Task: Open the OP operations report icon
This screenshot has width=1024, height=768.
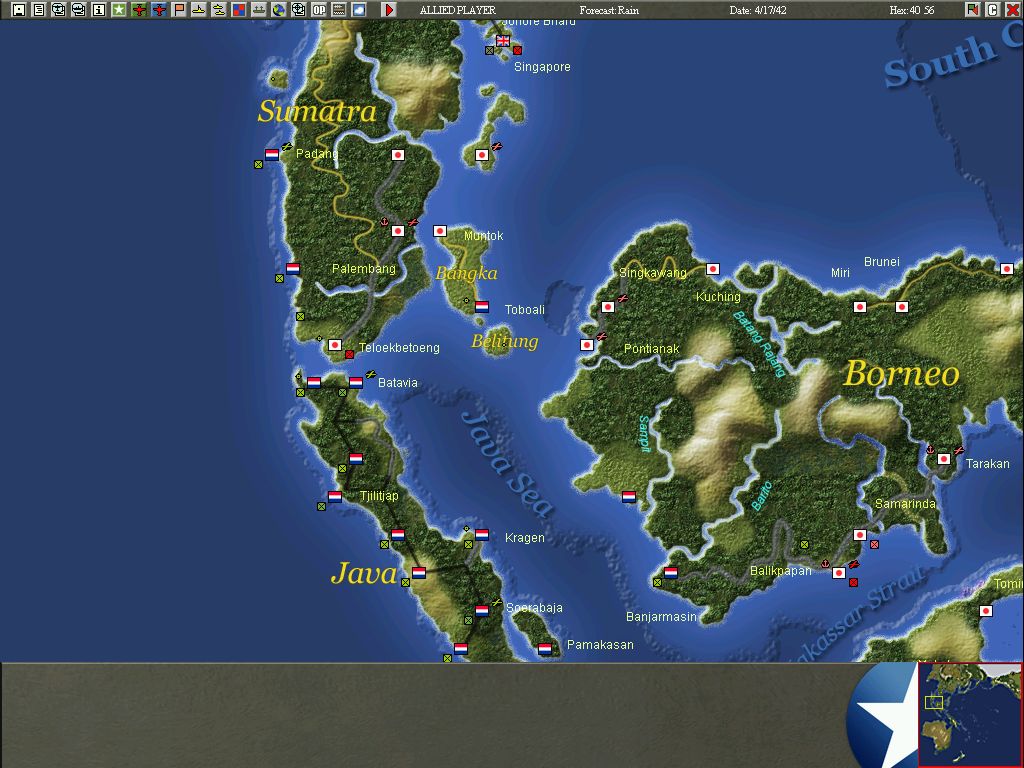Action: pos(319,9)
